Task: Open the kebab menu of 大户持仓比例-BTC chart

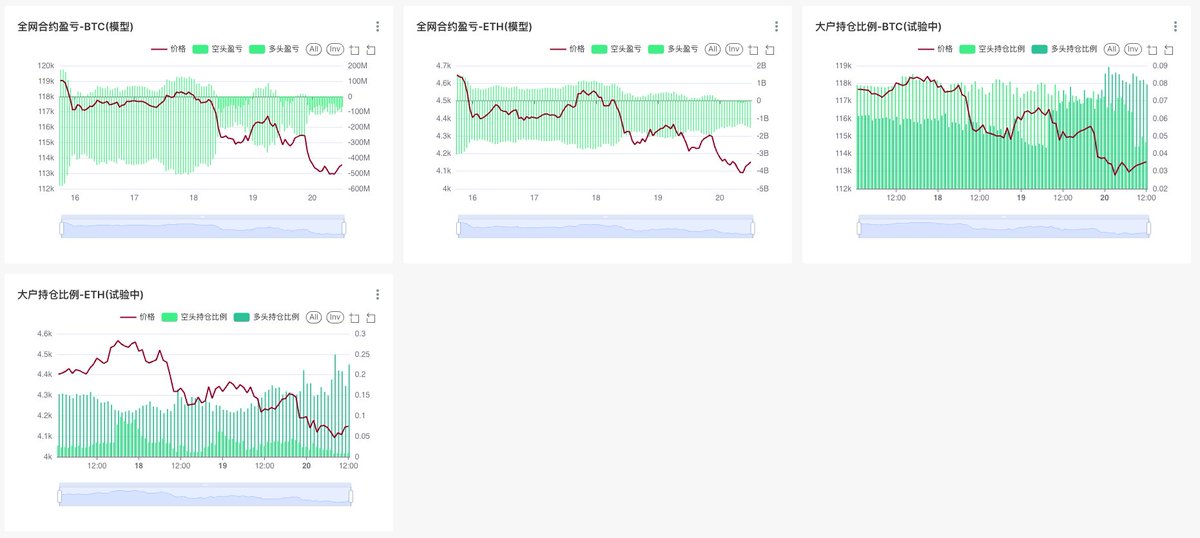Action: coord(1175,27)
